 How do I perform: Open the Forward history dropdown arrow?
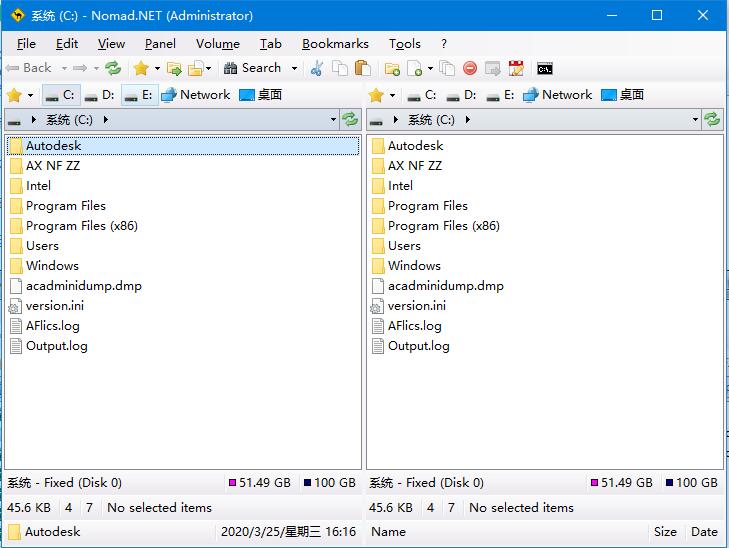[96, 69]
